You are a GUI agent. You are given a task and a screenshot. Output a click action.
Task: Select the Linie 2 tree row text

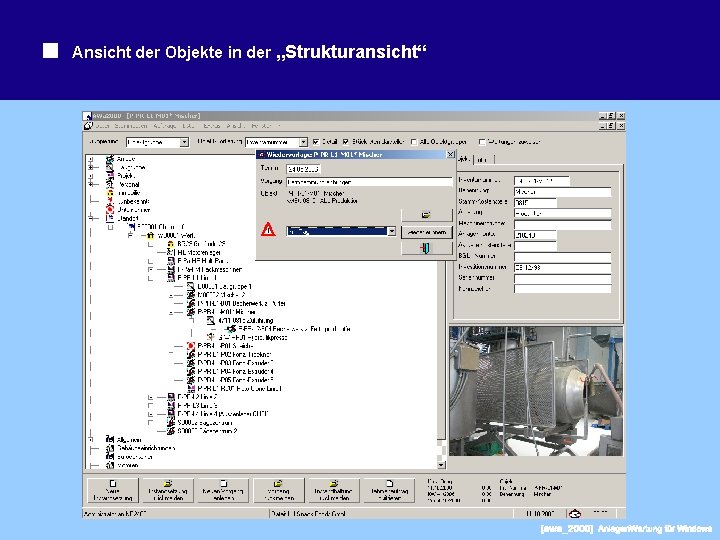point(197,397)
